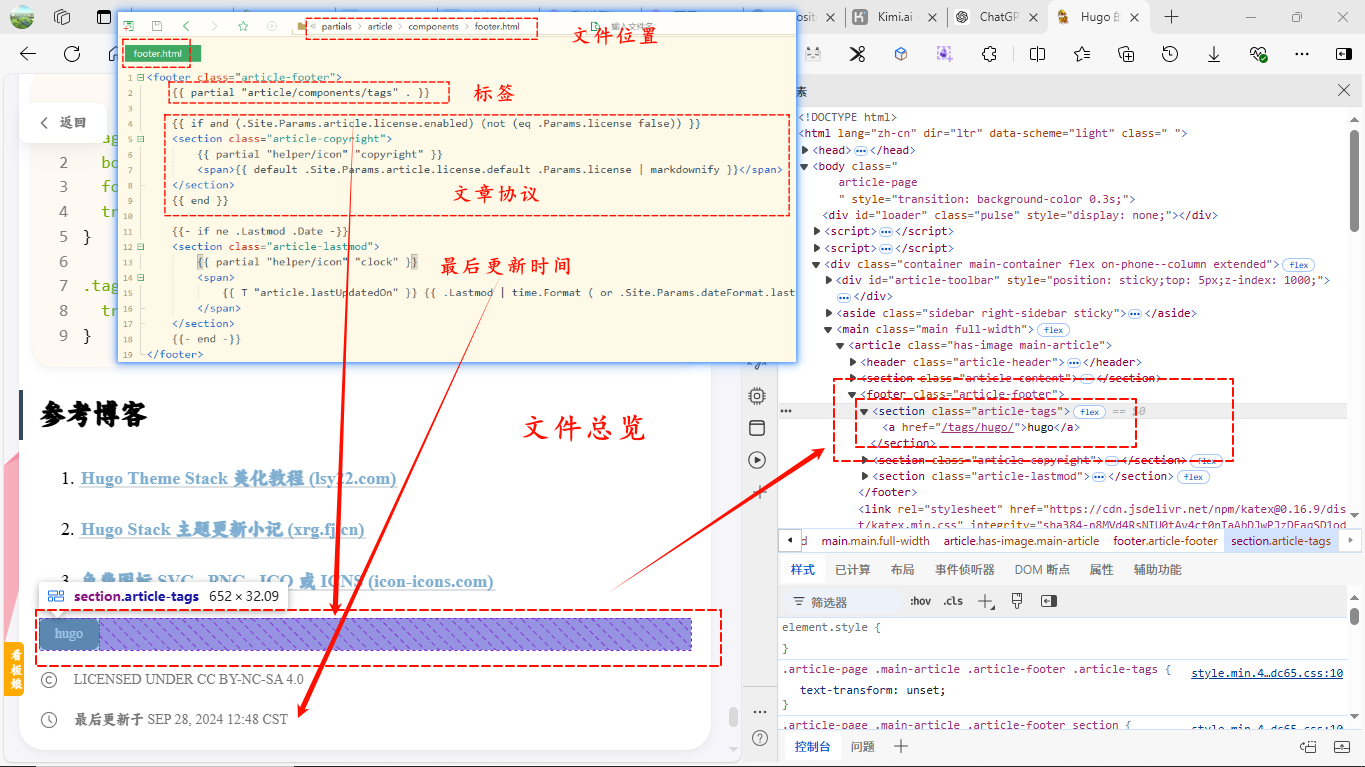Toggle the flex badge beside article-tags section
Image resolution: width=1365 pixels, height=767 pixels.
click(1089, 412)
